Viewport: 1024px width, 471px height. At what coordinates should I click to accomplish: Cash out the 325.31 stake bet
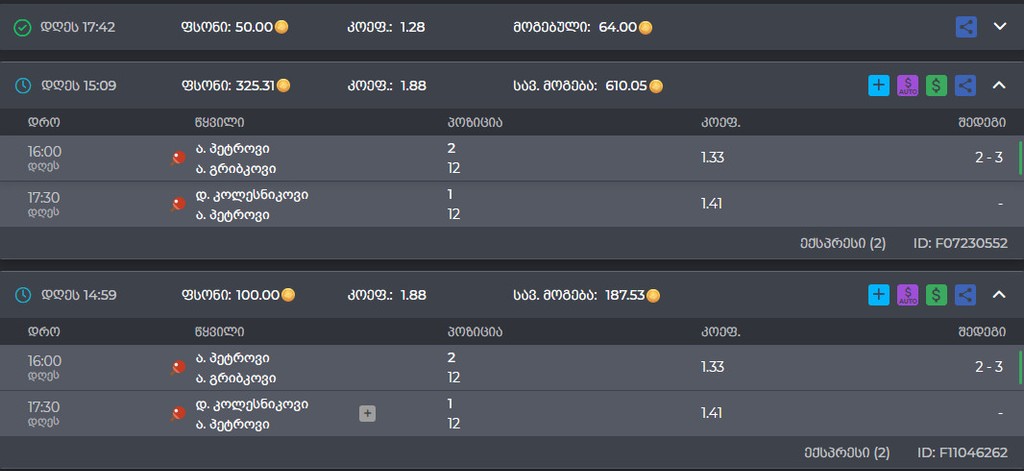[x=936, y=86]
